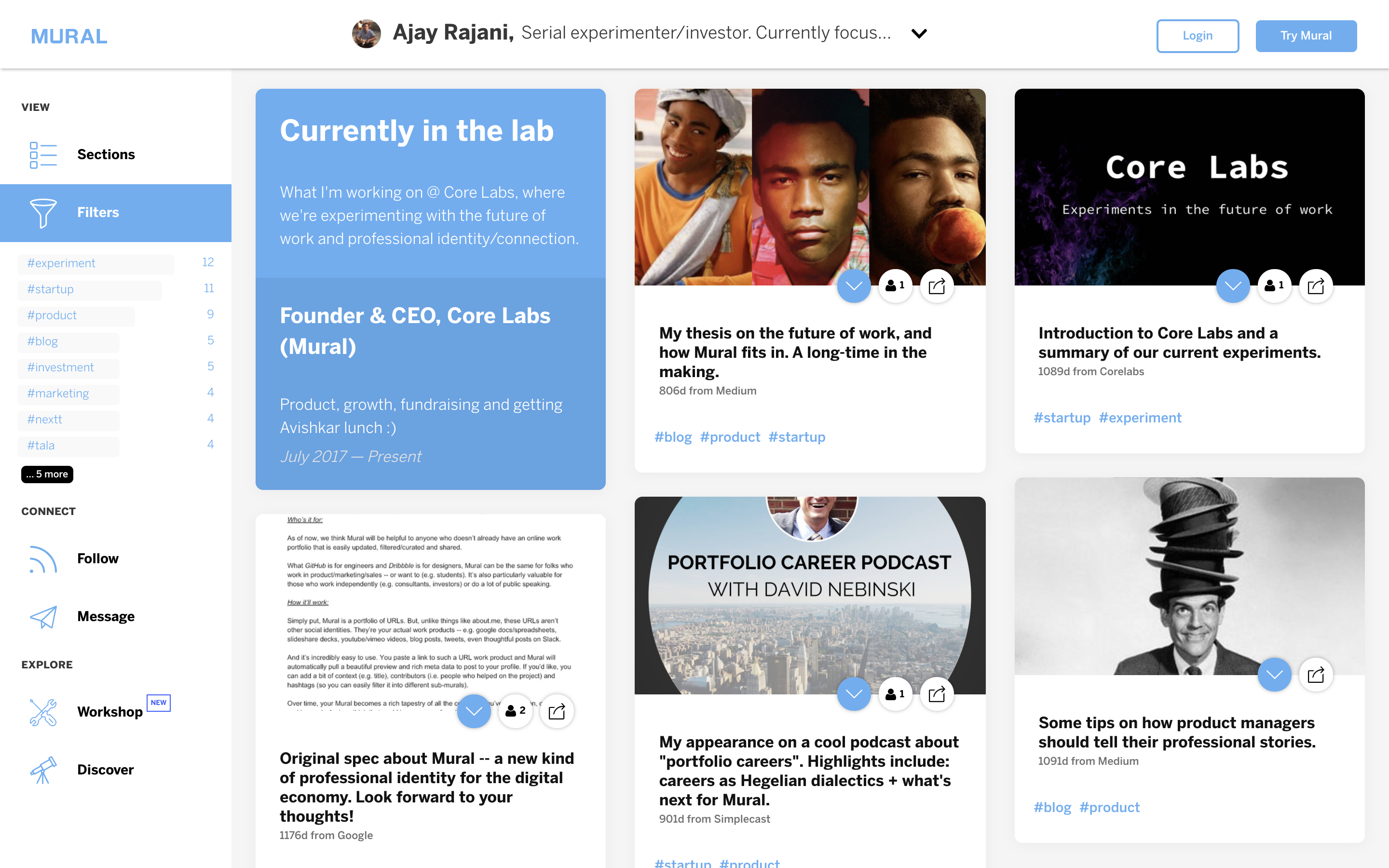The width and height of the screenshot is (1389, 868).
Task: Open 'My thesis on the future of work' title
Action: (x=795, y=352)
